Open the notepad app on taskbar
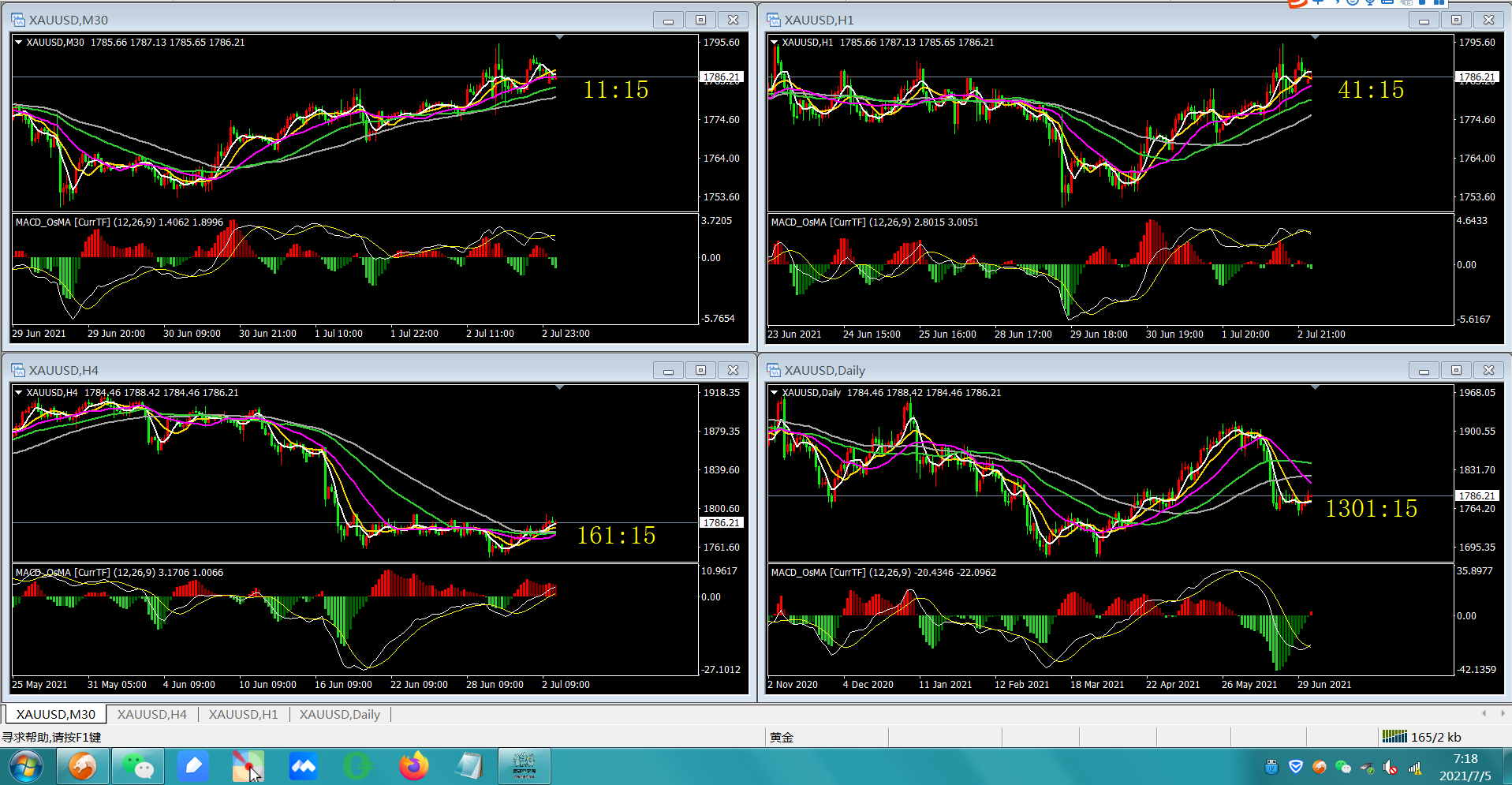 click(469, 766)
